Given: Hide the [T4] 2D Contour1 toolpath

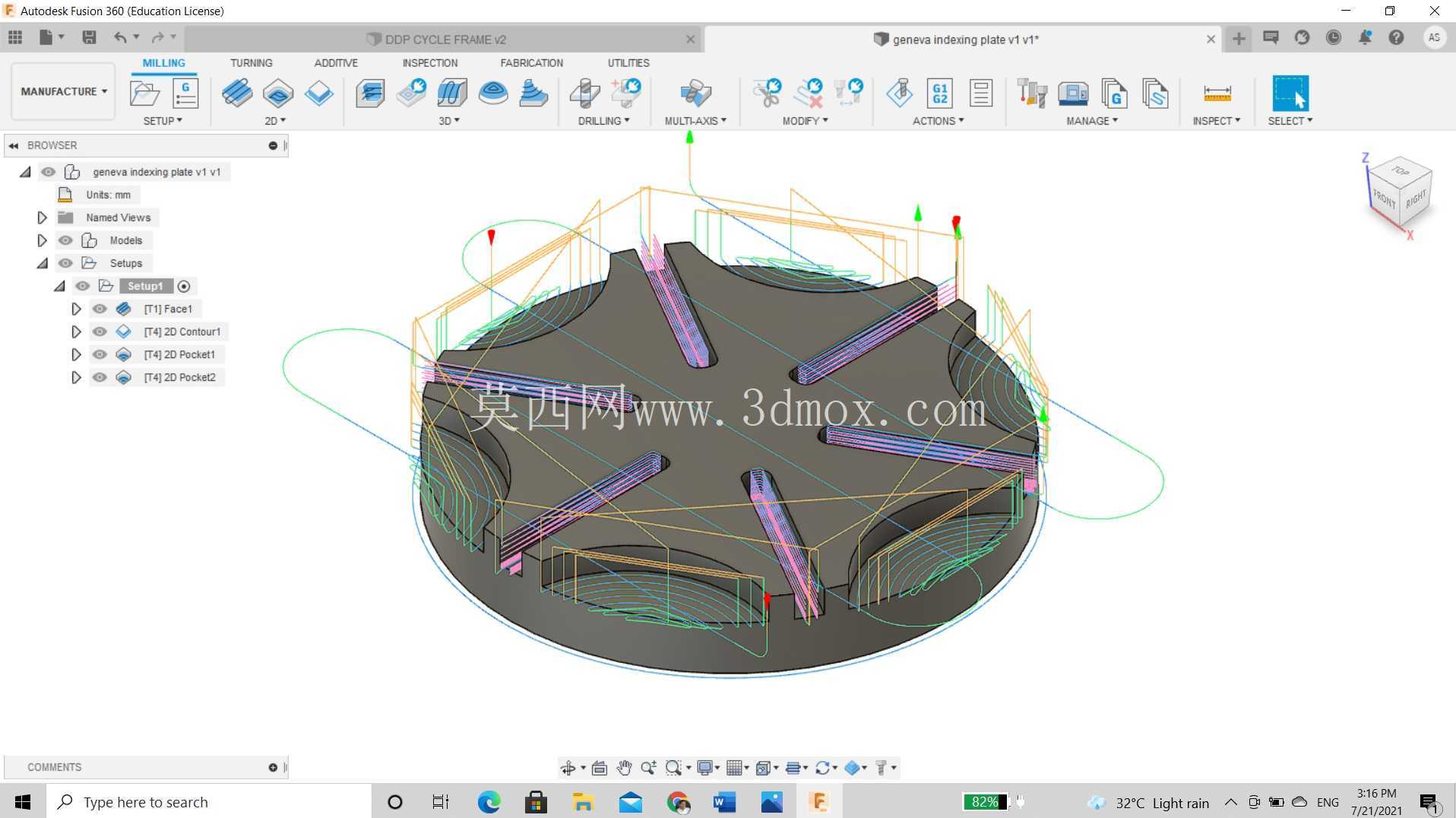Looking at the screenshot, I should tap(100, 331).
